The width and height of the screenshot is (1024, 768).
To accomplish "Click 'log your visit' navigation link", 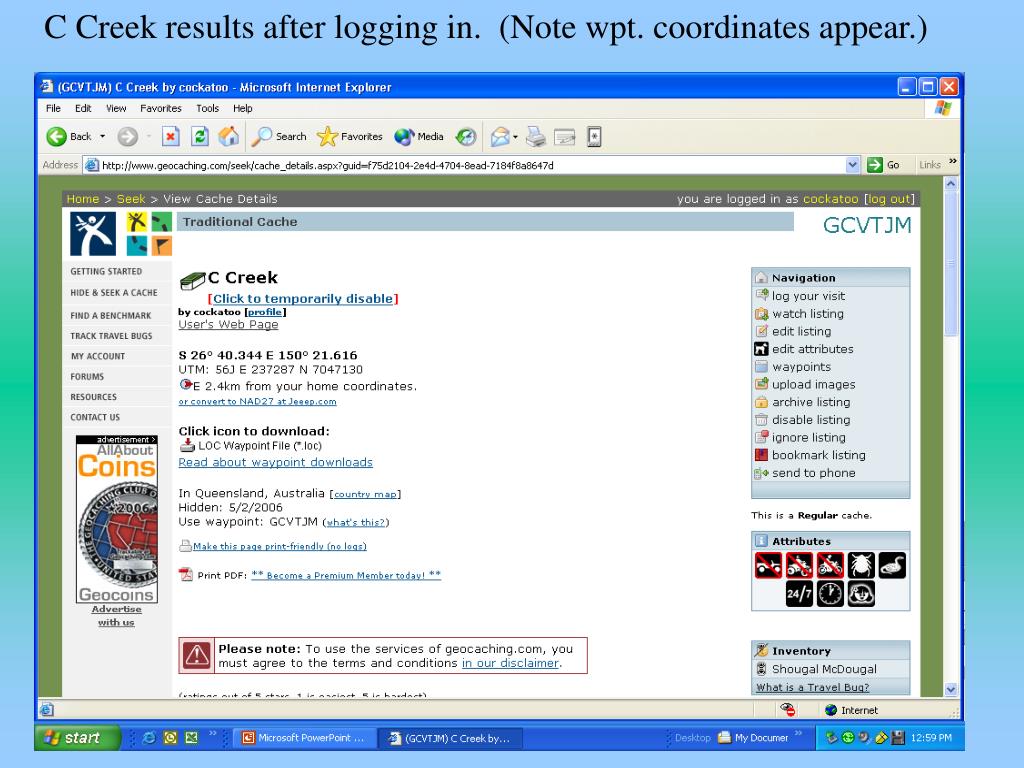I will point(808,296).
